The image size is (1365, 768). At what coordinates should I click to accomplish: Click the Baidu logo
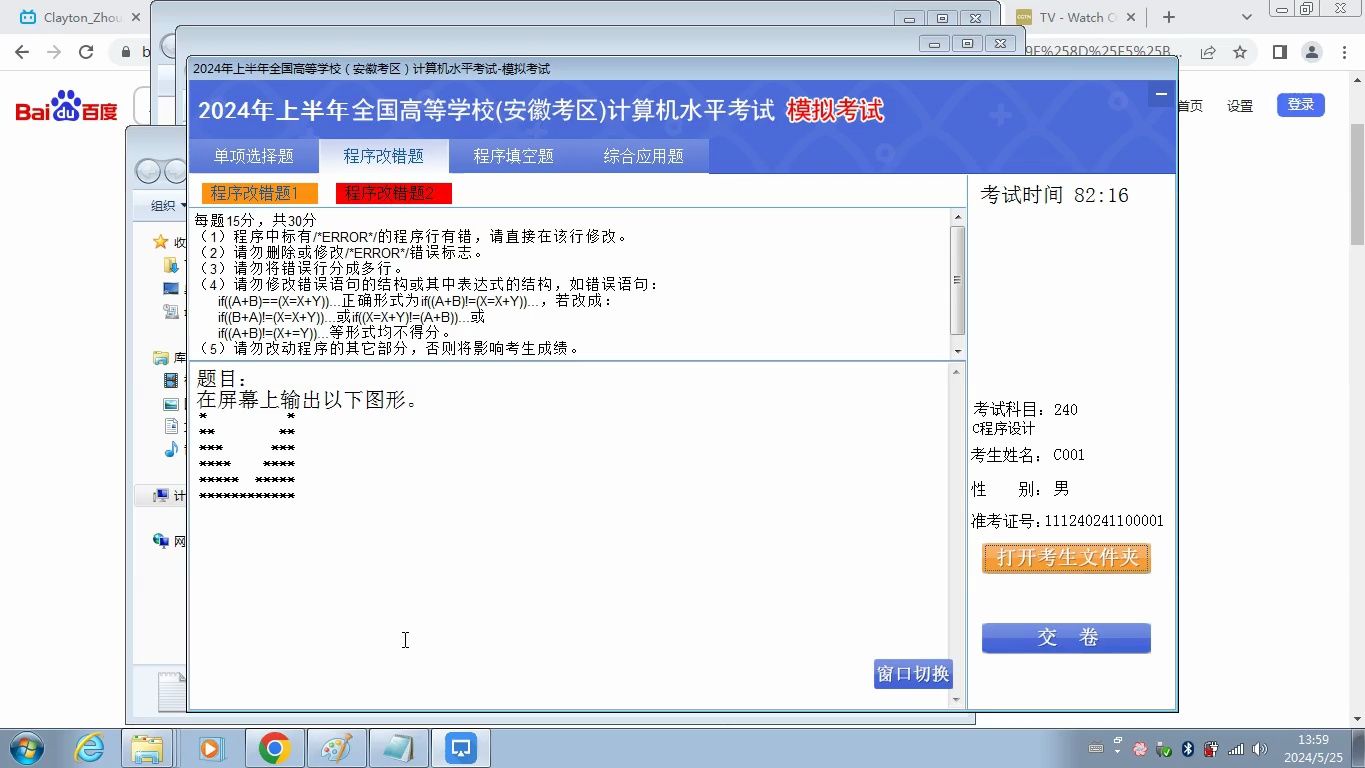point(66,106)
